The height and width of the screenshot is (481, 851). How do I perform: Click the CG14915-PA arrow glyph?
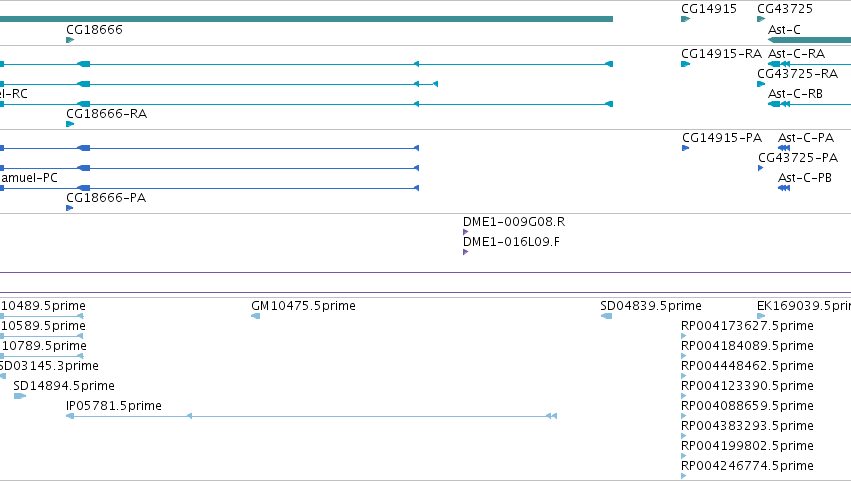point(685,148)
